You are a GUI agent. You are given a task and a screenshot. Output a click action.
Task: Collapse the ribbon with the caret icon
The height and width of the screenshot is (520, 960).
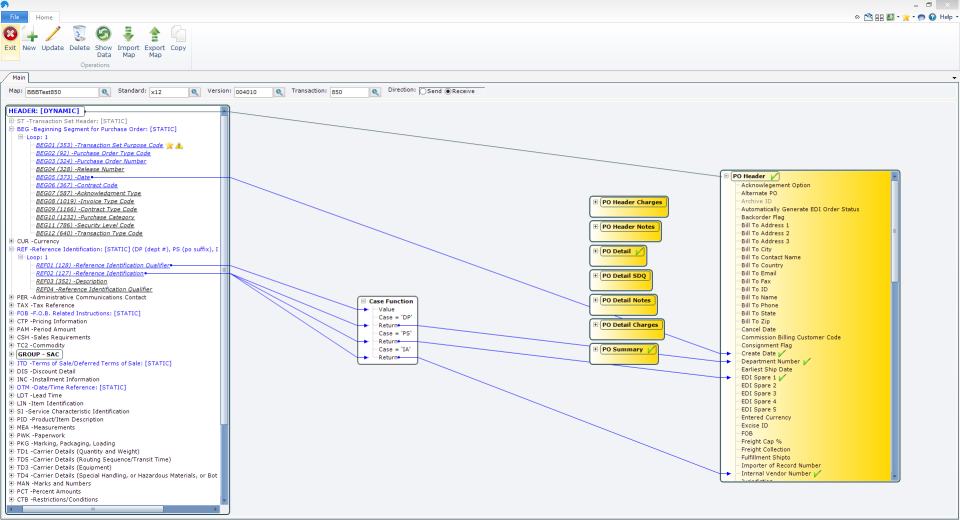pos(857,17)
